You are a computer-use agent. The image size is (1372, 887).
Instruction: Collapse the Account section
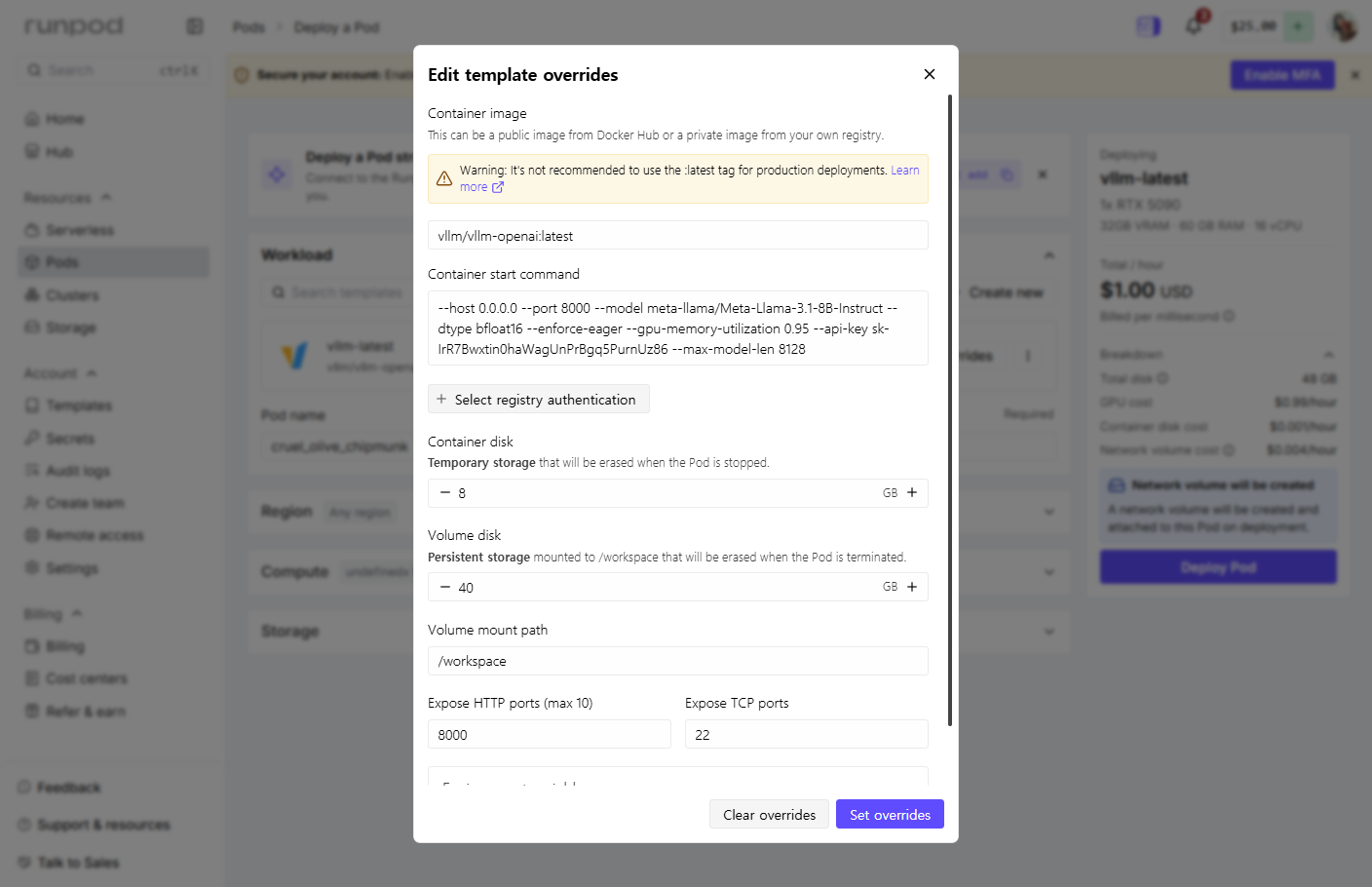coord(92,372)
